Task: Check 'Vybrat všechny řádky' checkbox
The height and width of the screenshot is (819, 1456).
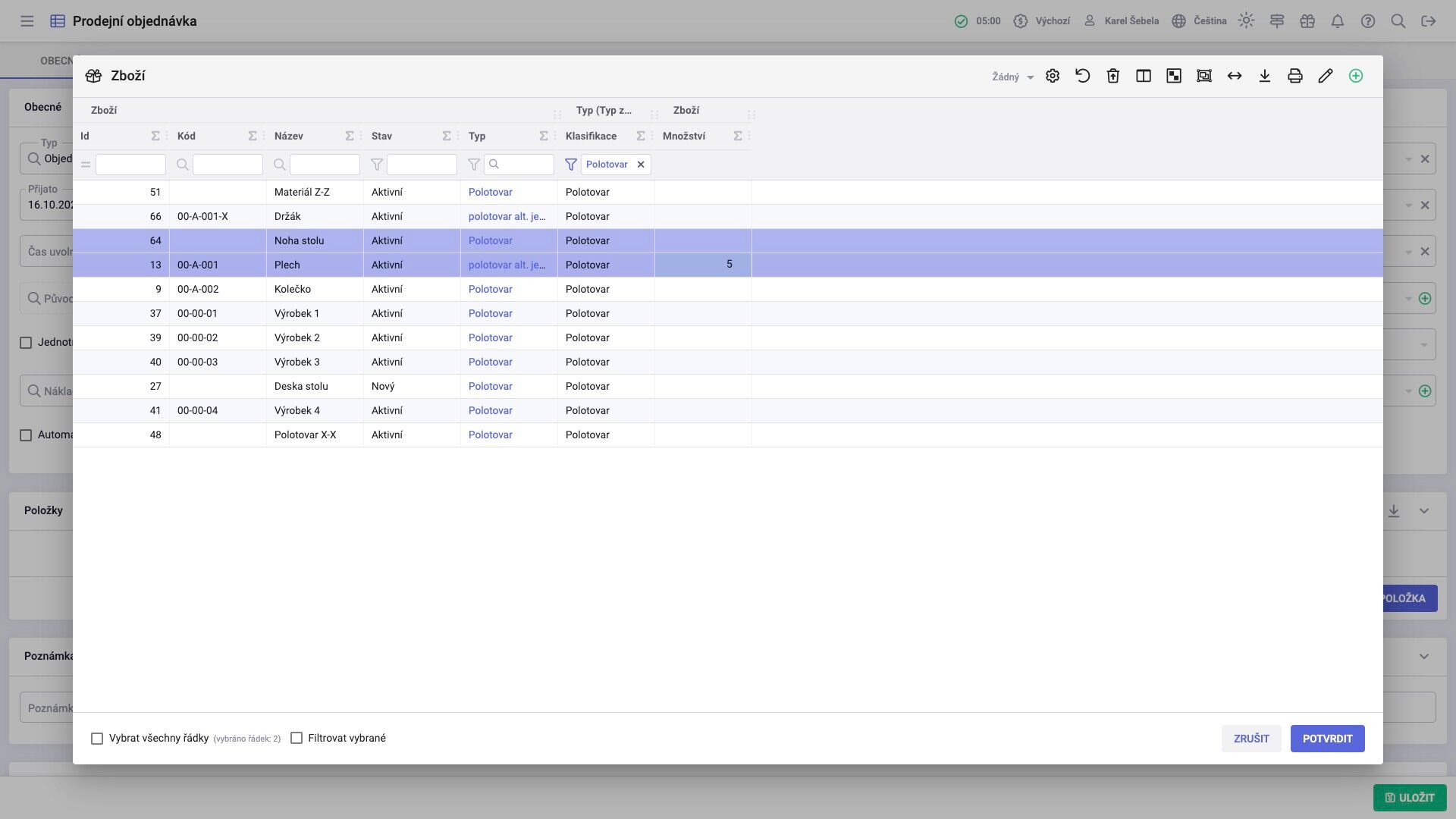Action: click(x=97, y=739)
